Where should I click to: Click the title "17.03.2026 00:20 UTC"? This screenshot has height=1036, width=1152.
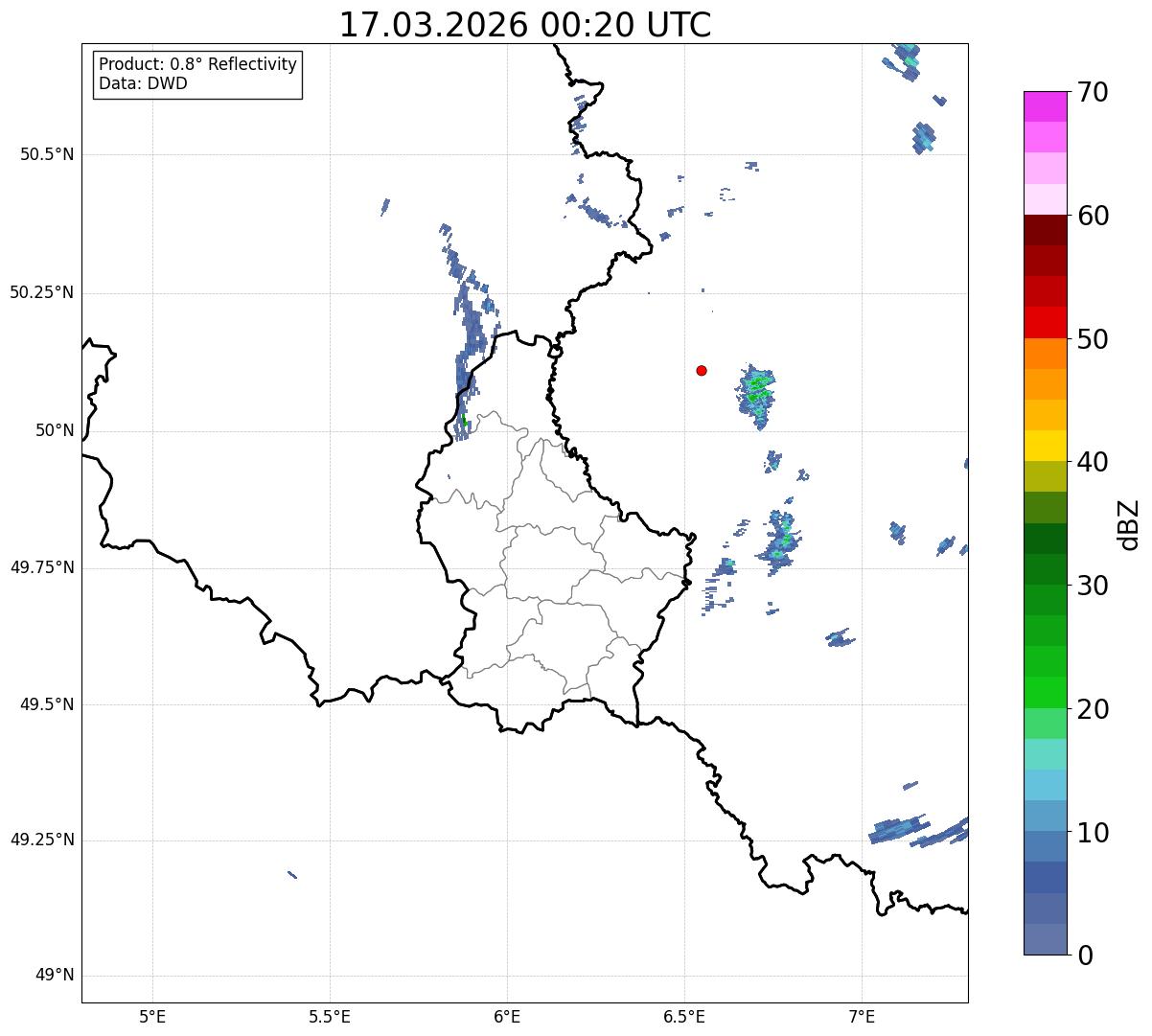click(525, 25)
